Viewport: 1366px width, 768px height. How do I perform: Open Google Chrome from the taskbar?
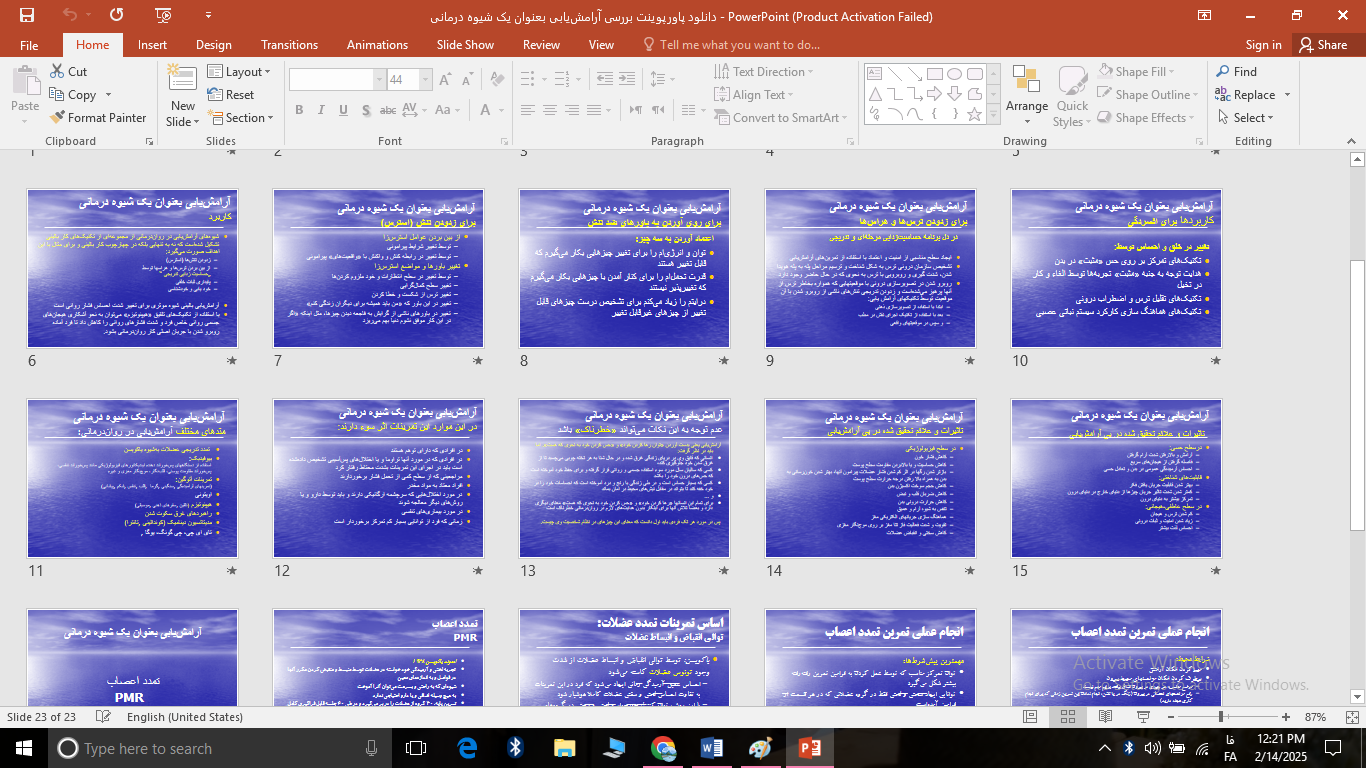(x=662, y=748)
